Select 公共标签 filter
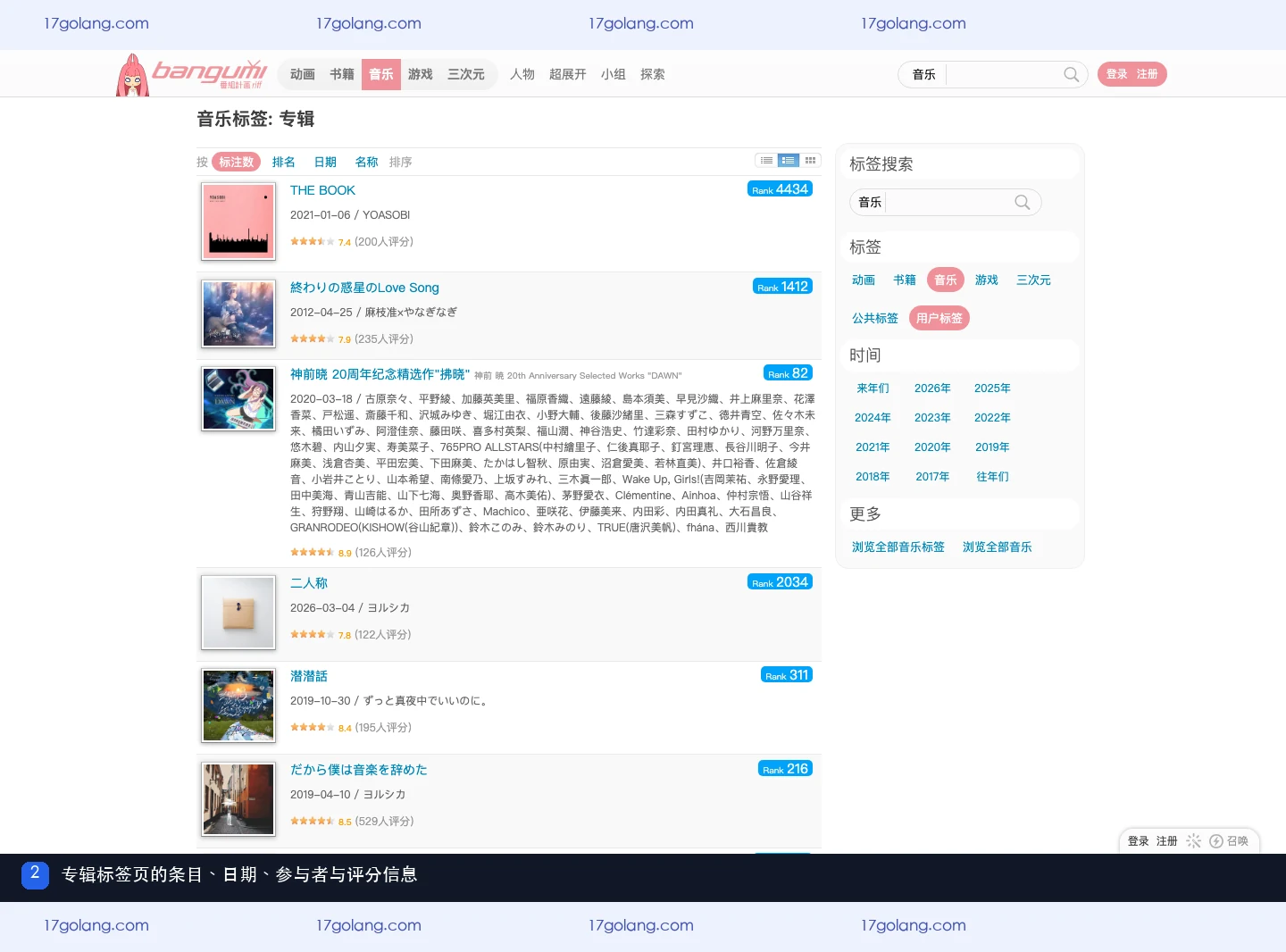The image size is (1286, 952). [875, 318]
